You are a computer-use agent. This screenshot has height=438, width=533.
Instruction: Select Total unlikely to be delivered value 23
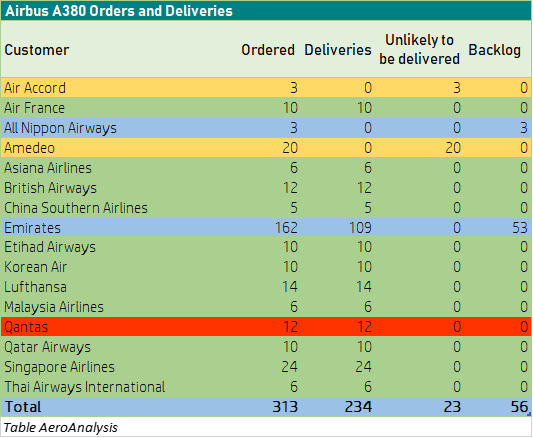[x=452, y=407]
